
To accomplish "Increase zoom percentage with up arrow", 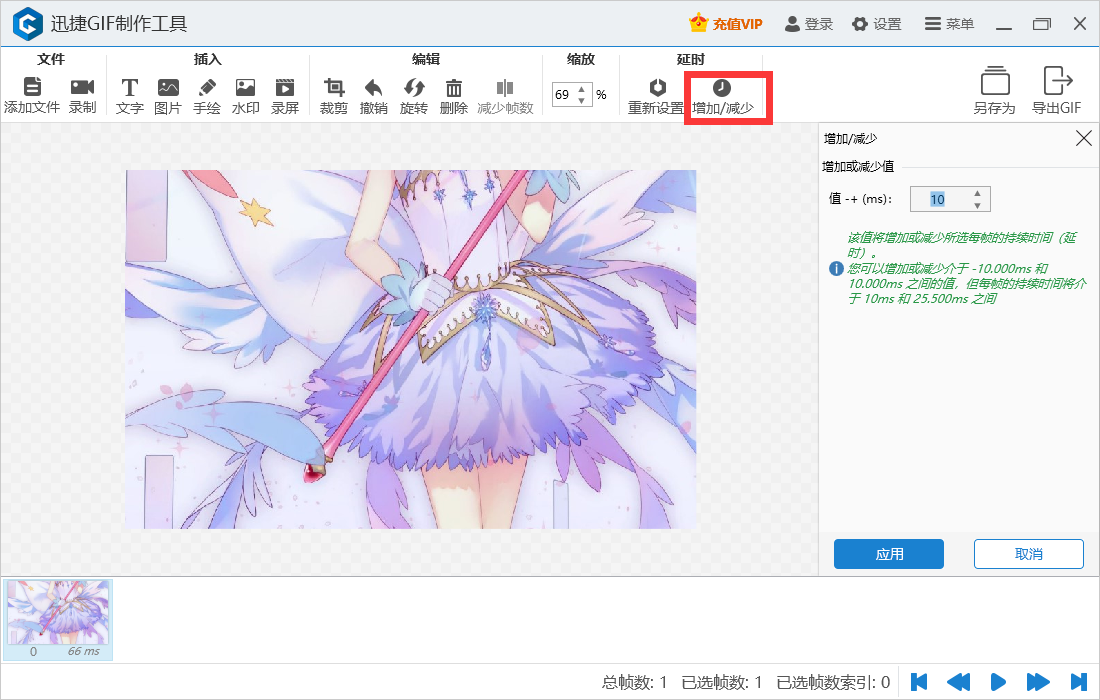I will (582, 88).
